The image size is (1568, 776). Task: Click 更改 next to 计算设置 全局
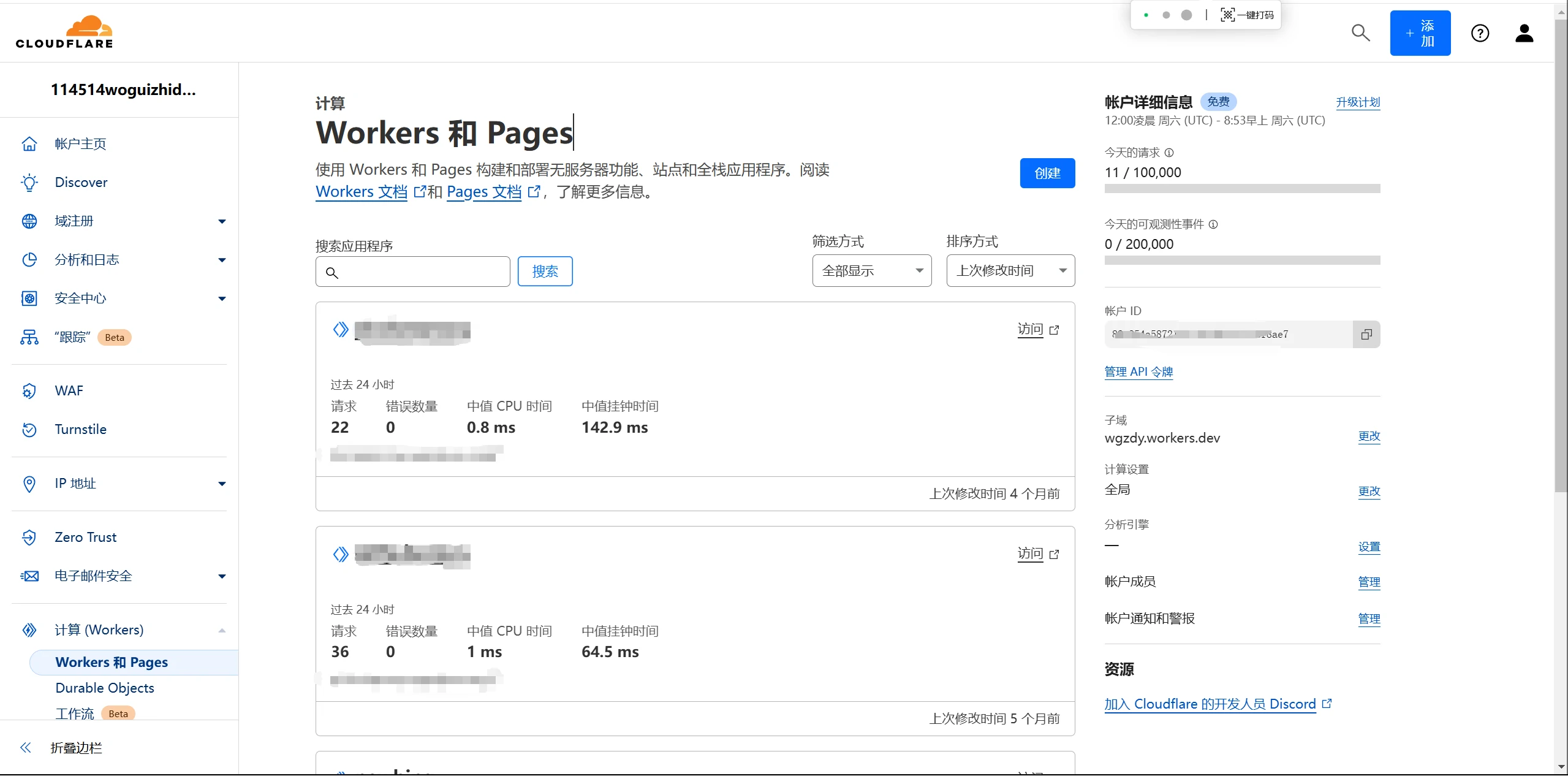[x=1369, y=492]
